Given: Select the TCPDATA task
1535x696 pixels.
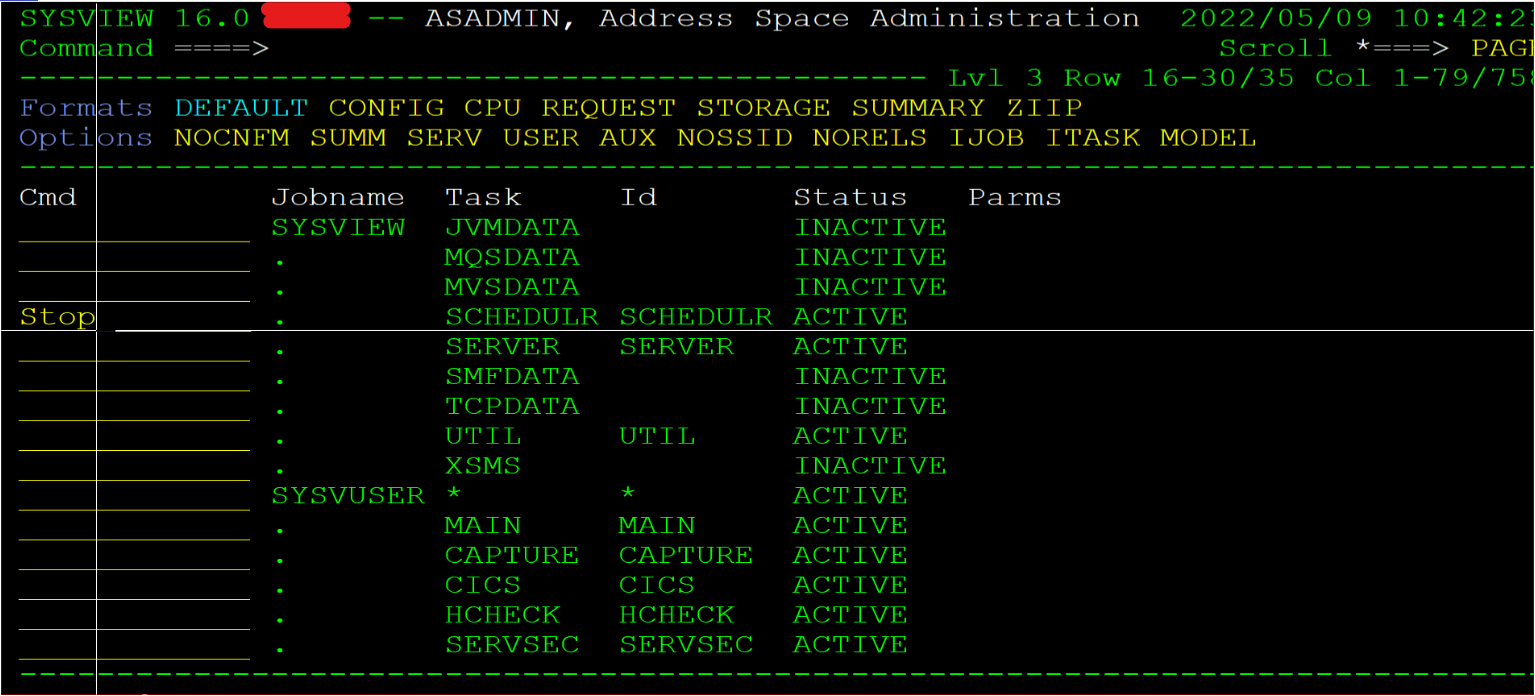Looking at the screenshot, I should pos(512,406).
